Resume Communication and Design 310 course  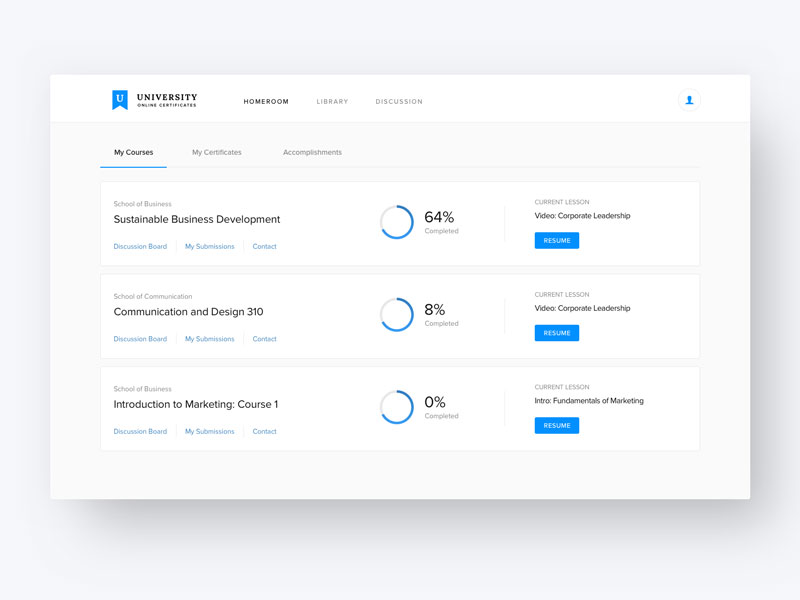pos(557,333)
